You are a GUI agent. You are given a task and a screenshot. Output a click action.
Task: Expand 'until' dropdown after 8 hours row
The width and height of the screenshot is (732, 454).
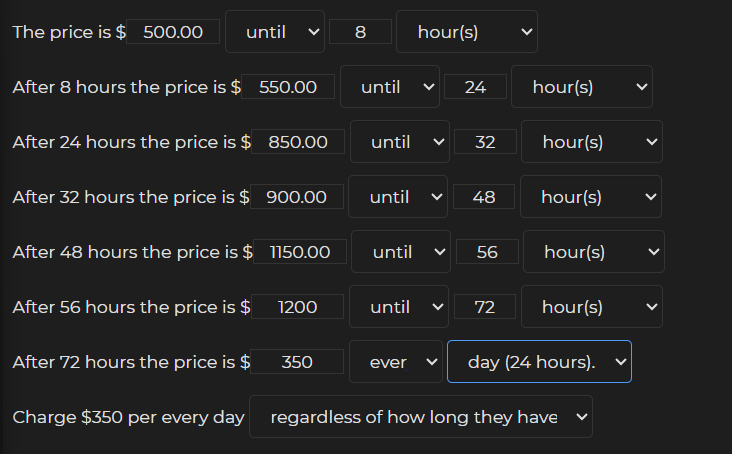(x=389, y=87)
